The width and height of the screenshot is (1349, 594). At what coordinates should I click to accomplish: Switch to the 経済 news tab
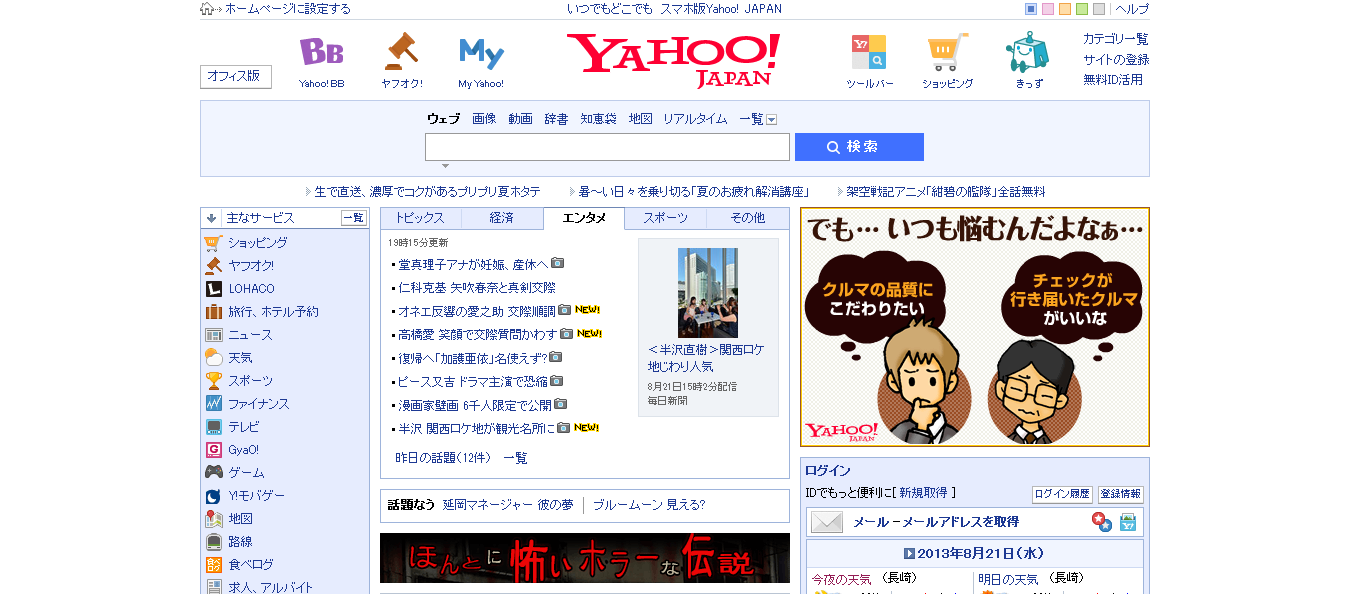coord(502,218)
